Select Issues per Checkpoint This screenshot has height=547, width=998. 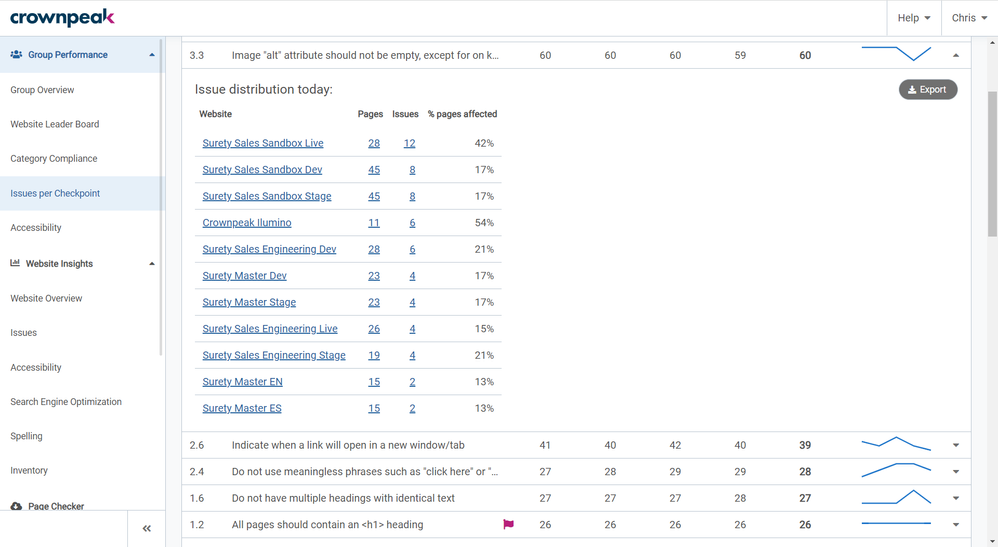coord(55,193)
